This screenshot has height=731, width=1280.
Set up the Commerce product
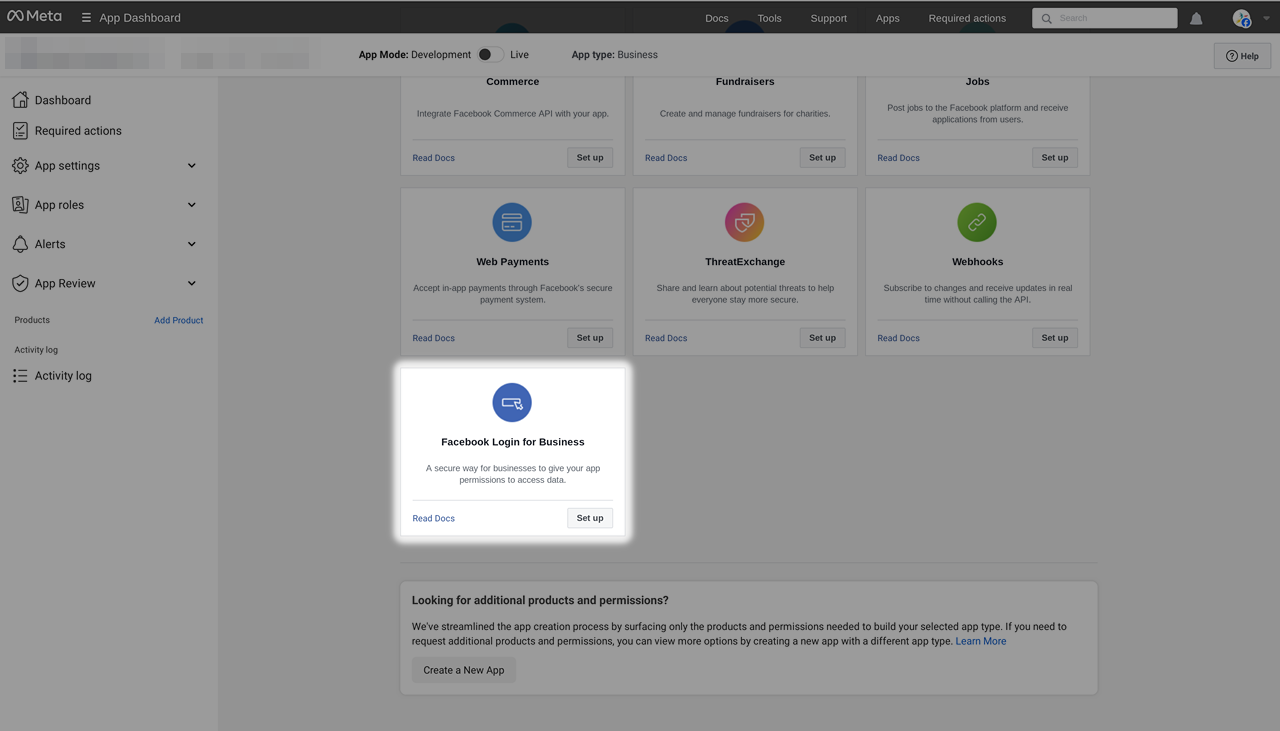point(590,157)
